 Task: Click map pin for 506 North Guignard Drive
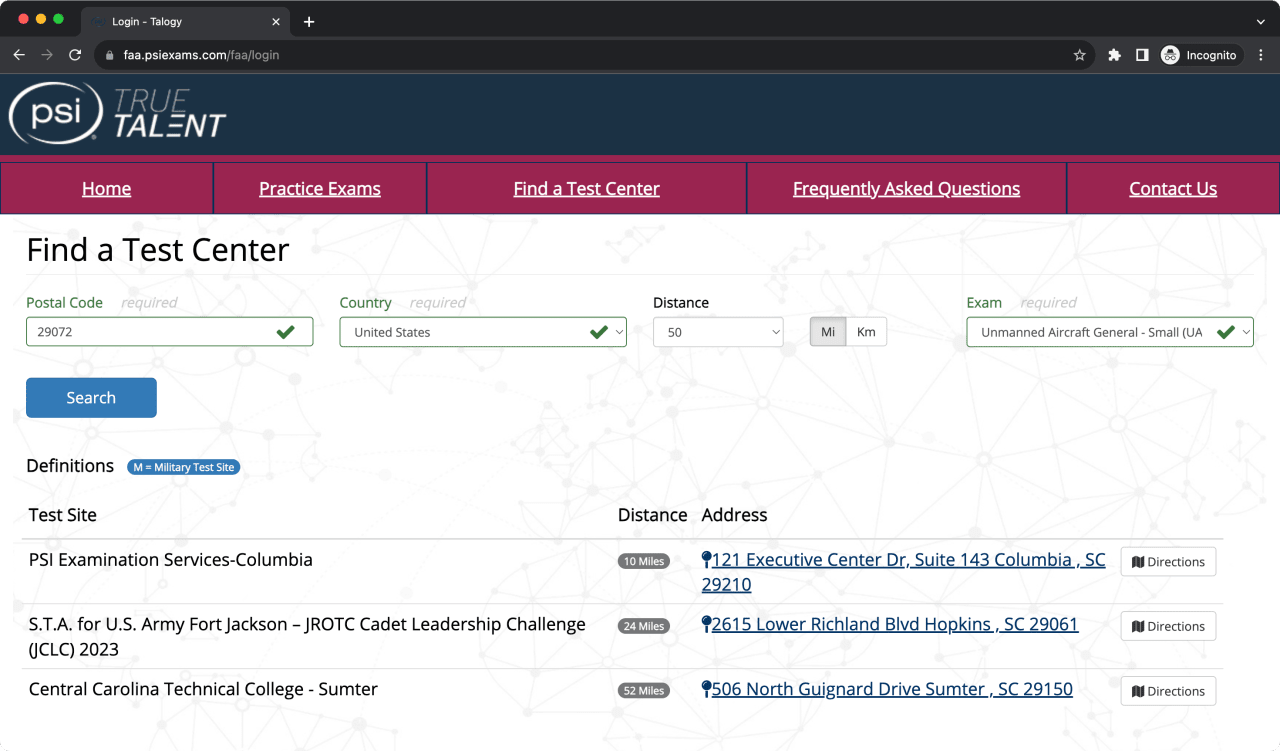coord(706,689)
